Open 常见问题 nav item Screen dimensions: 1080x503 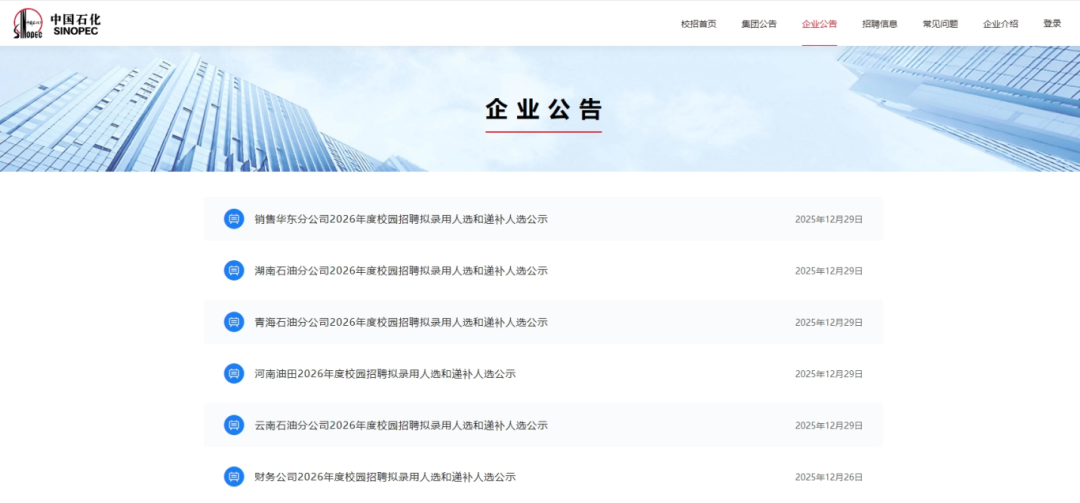(940, 23)
